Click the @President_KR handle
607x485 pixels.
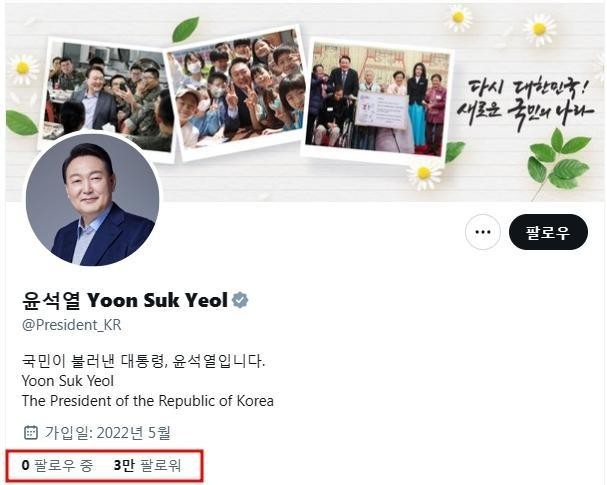click(x=72, y=325)
